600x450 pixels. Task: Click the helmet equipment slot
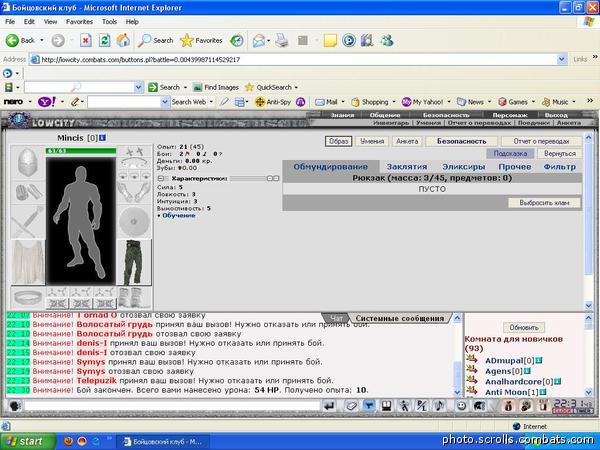[x=28, y=163]
